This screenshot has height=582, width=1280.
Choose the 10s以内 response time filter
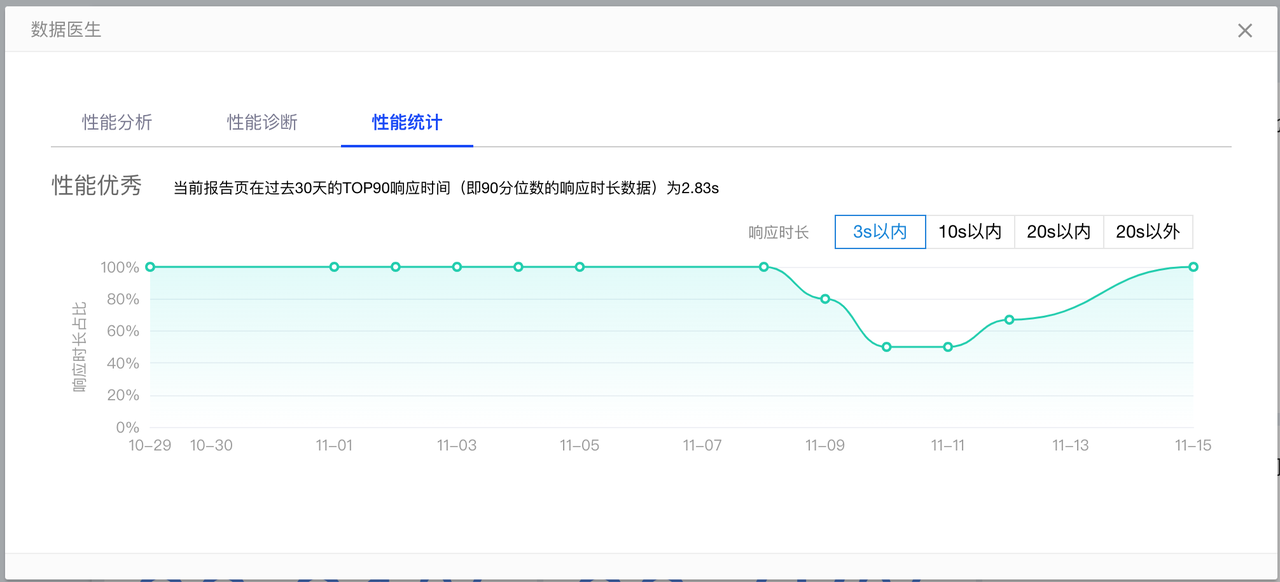[970, 232]
